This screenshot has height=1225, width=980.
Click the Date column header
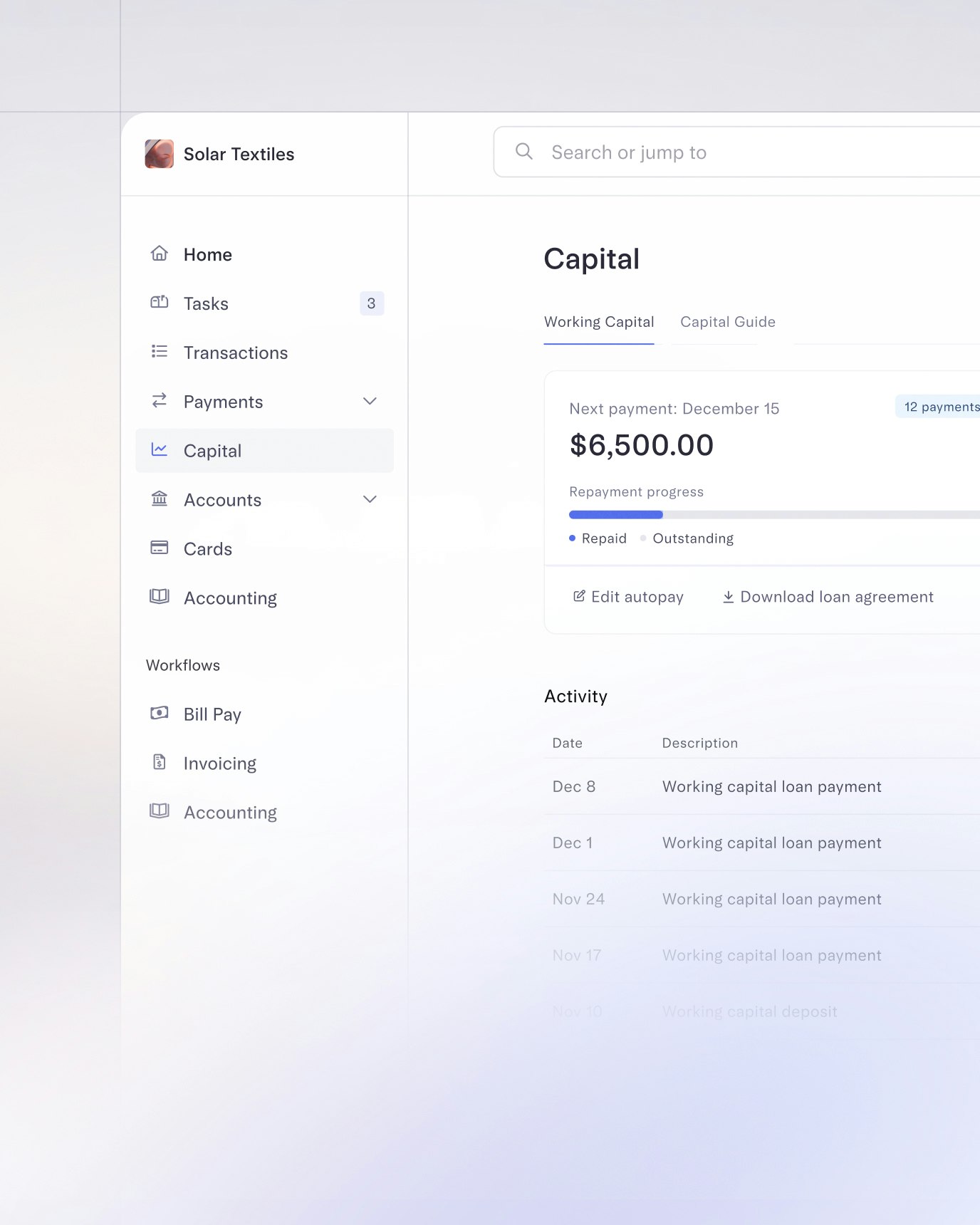[x=568, y=743]
